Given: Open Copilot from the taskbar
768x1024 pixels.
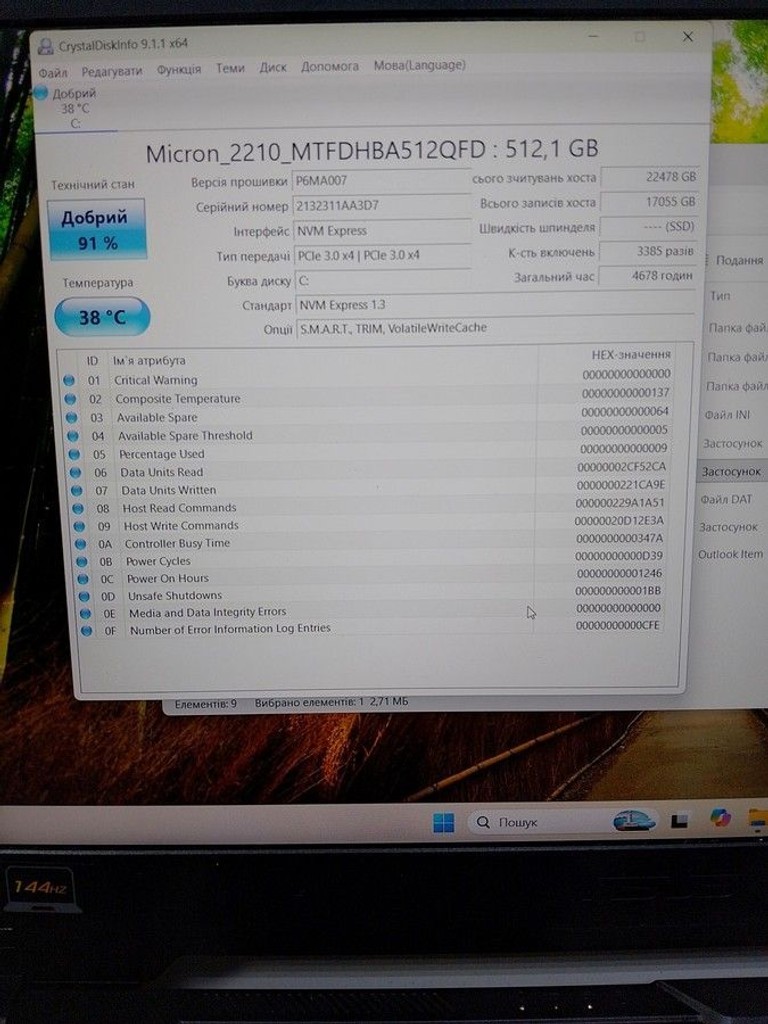Looking at the screenshot, I should [721, 818].
